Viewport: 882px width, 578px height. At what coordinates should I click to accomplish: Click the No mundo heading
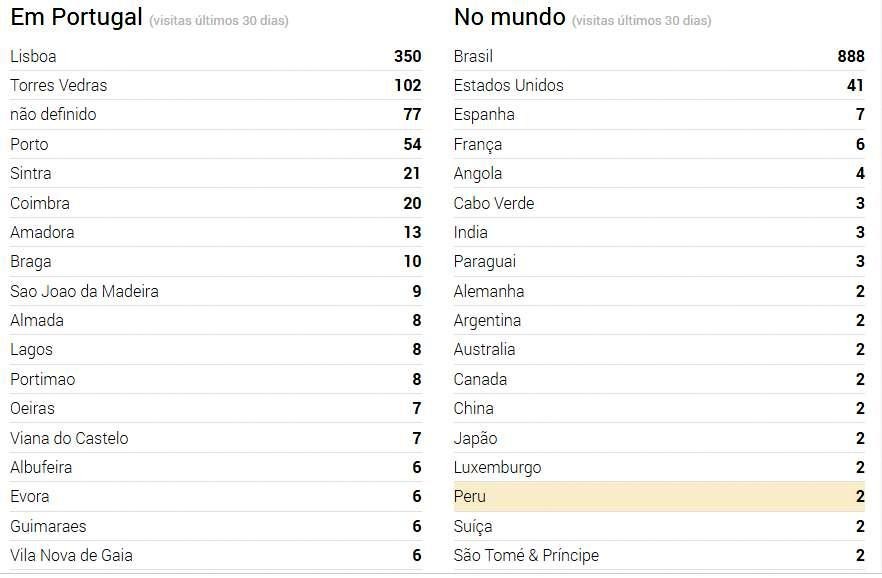(509, 18)
